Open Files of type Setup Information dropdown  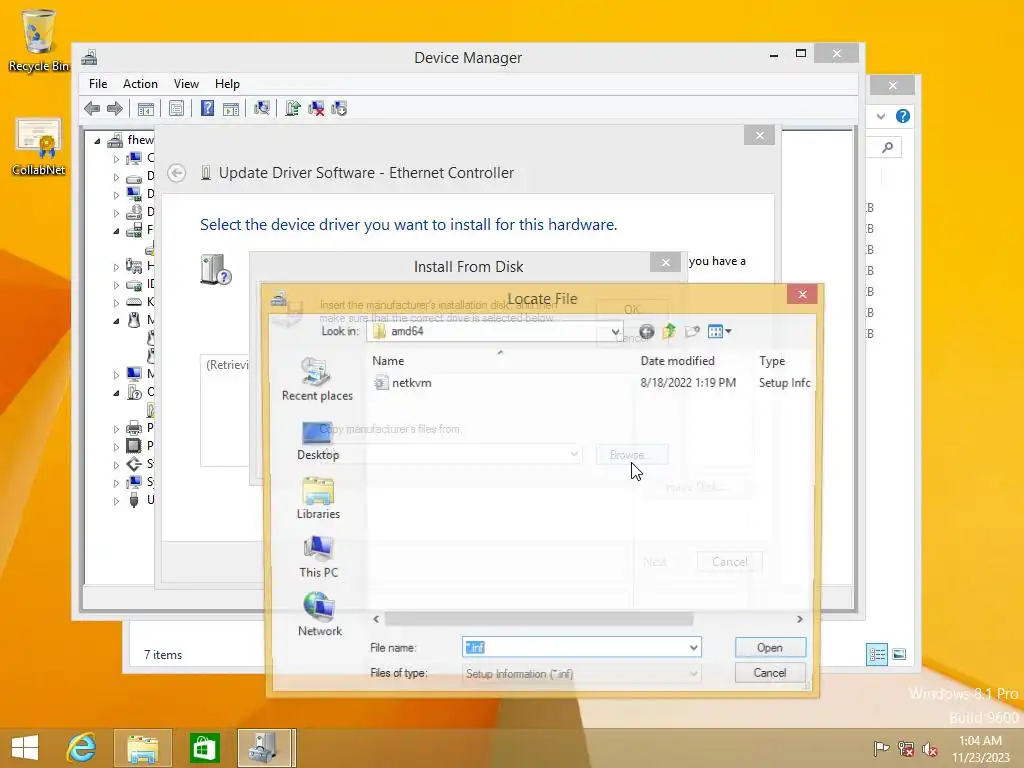tap(693, 673)
